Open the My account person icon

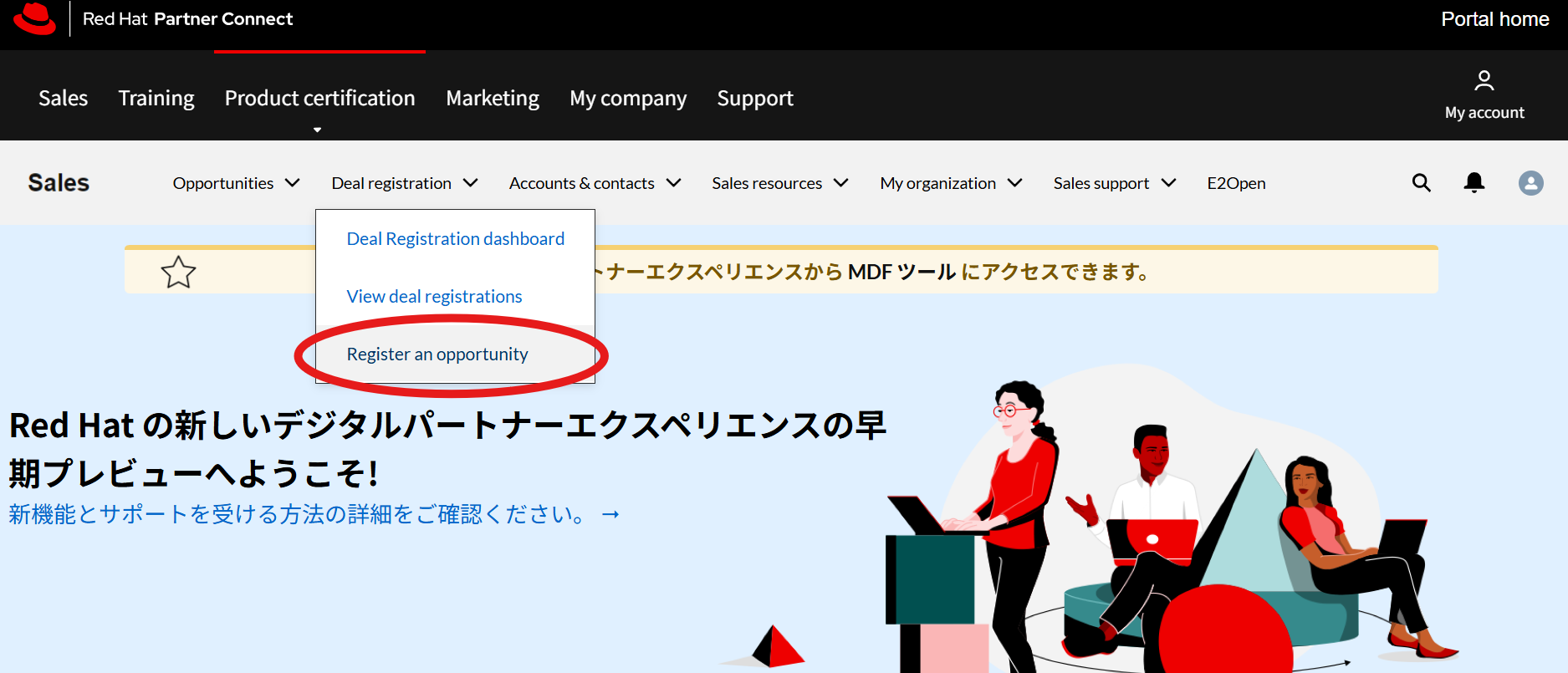(1484, 81)
